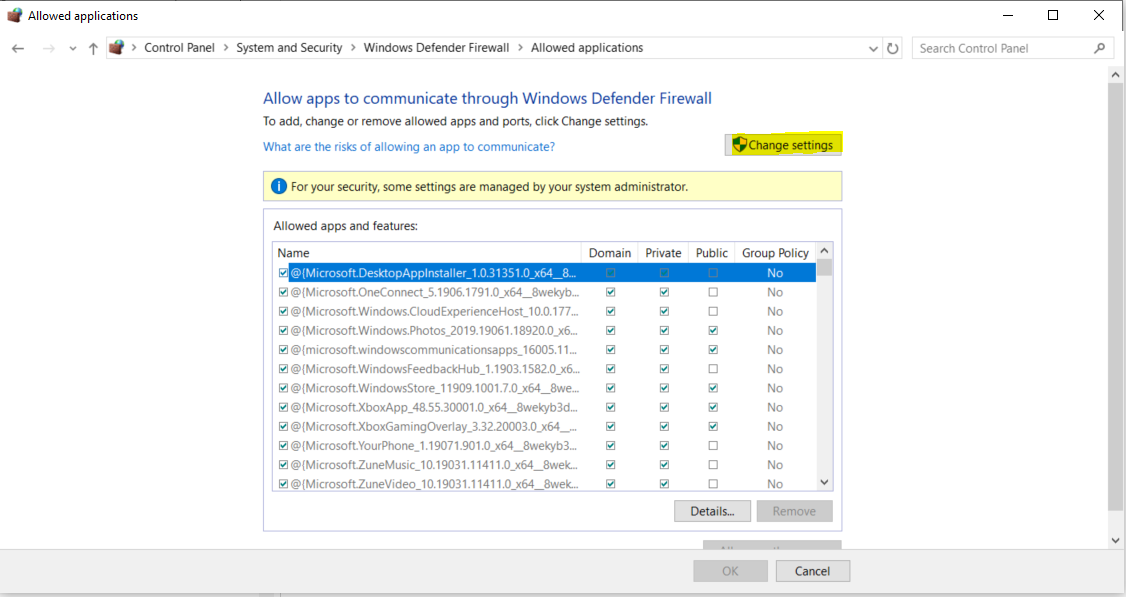Click the Domain column header
This screenshot has width=1126, height=597.
point(610,253)
